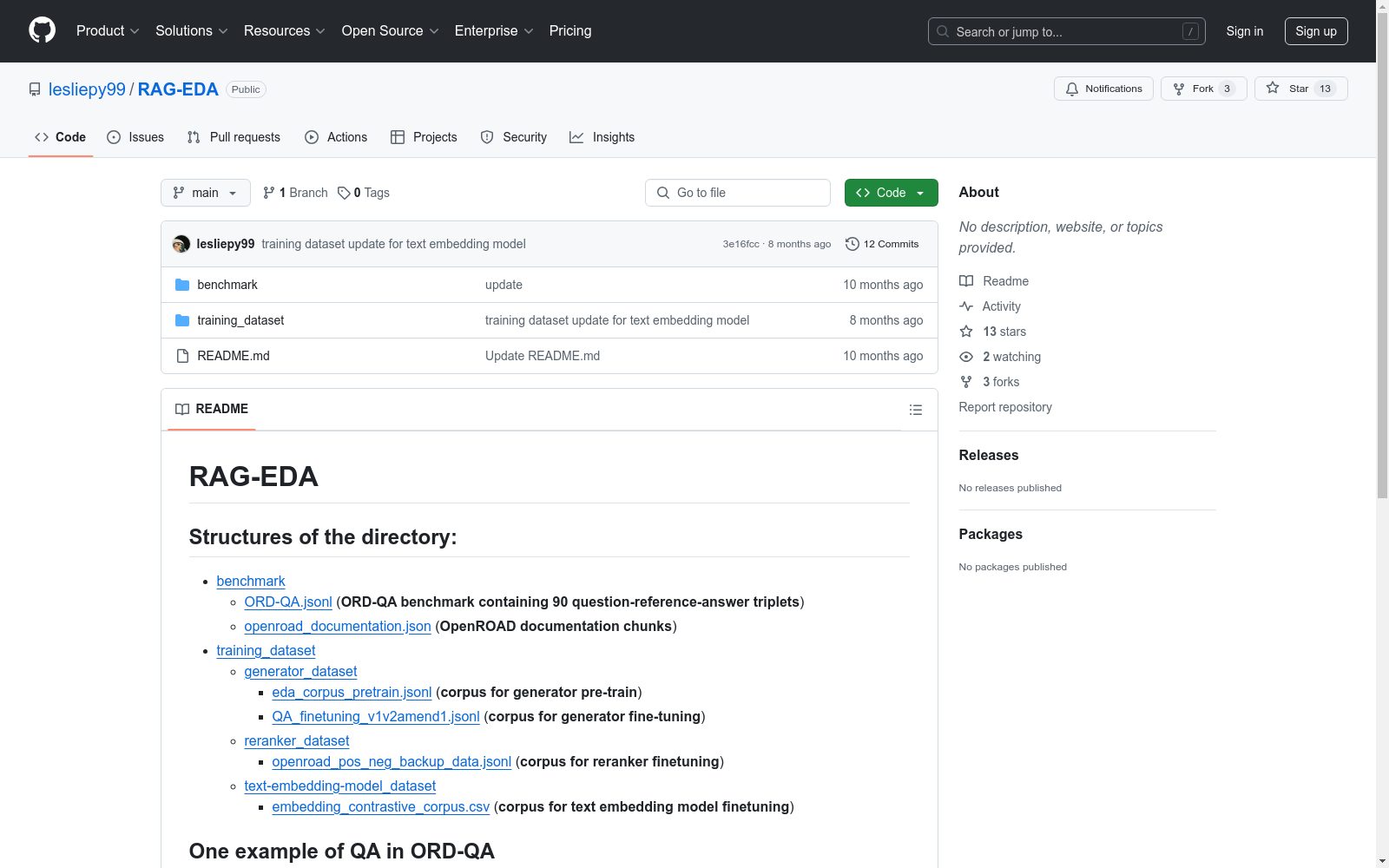Click the pulse icon beside Activity
Screen dimensions: 1389x868
(x=966, y=306)
